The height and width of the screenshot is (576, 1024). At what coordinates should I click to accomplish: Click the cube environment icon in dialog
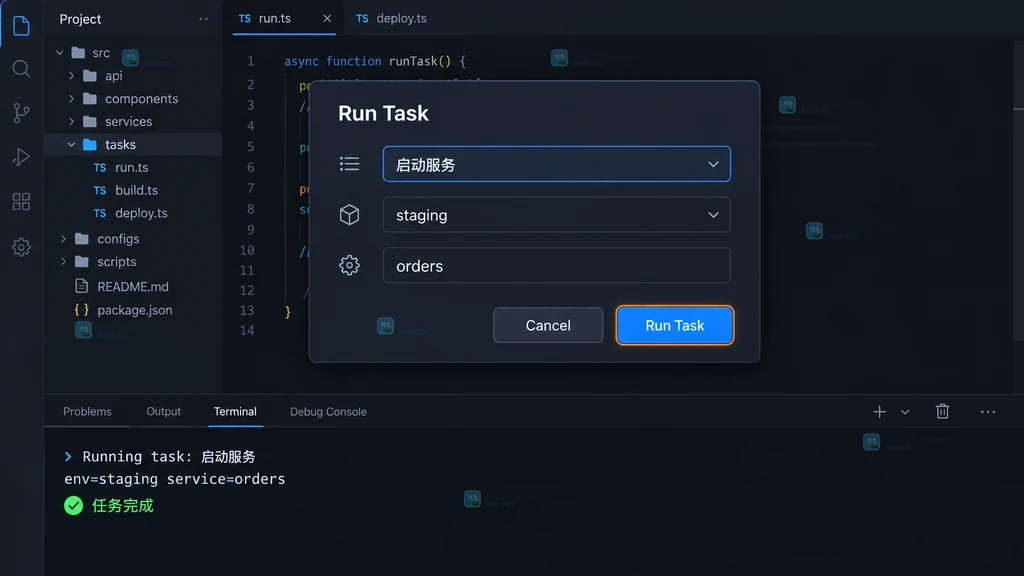tap(349, 215)
